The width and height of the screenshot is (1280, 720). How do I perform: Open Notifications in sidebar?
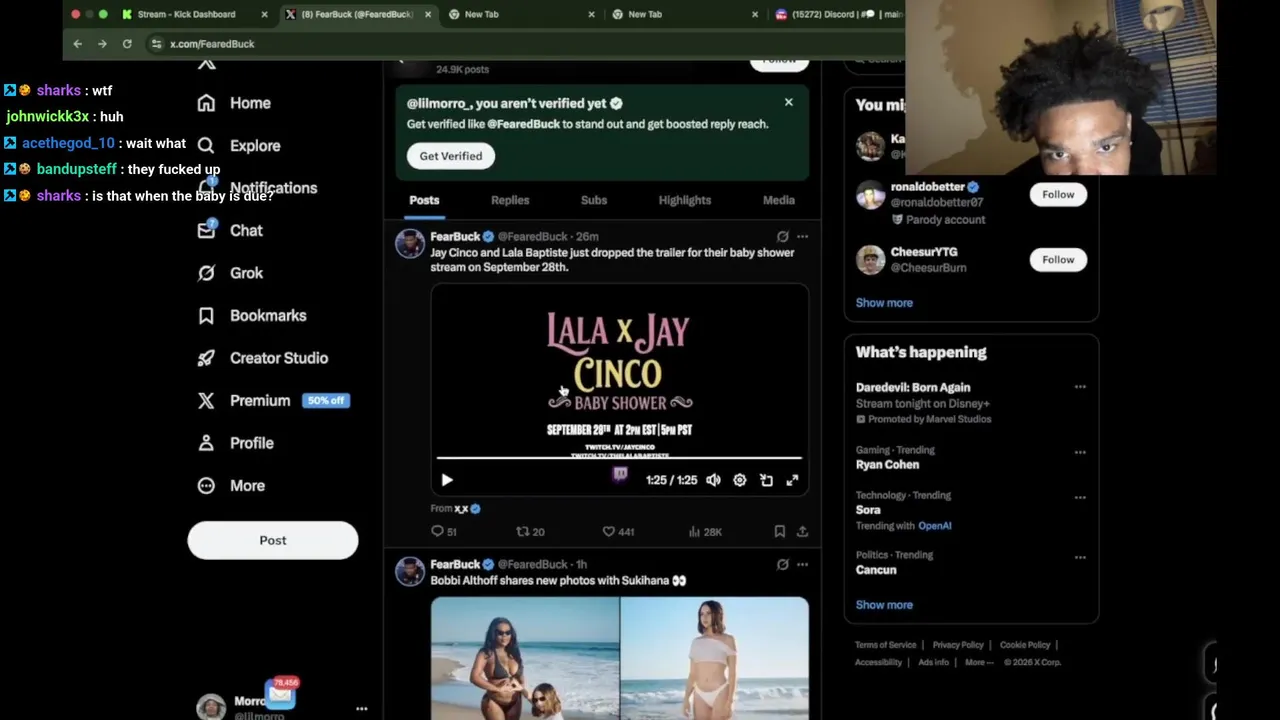[x=257, y=188]
